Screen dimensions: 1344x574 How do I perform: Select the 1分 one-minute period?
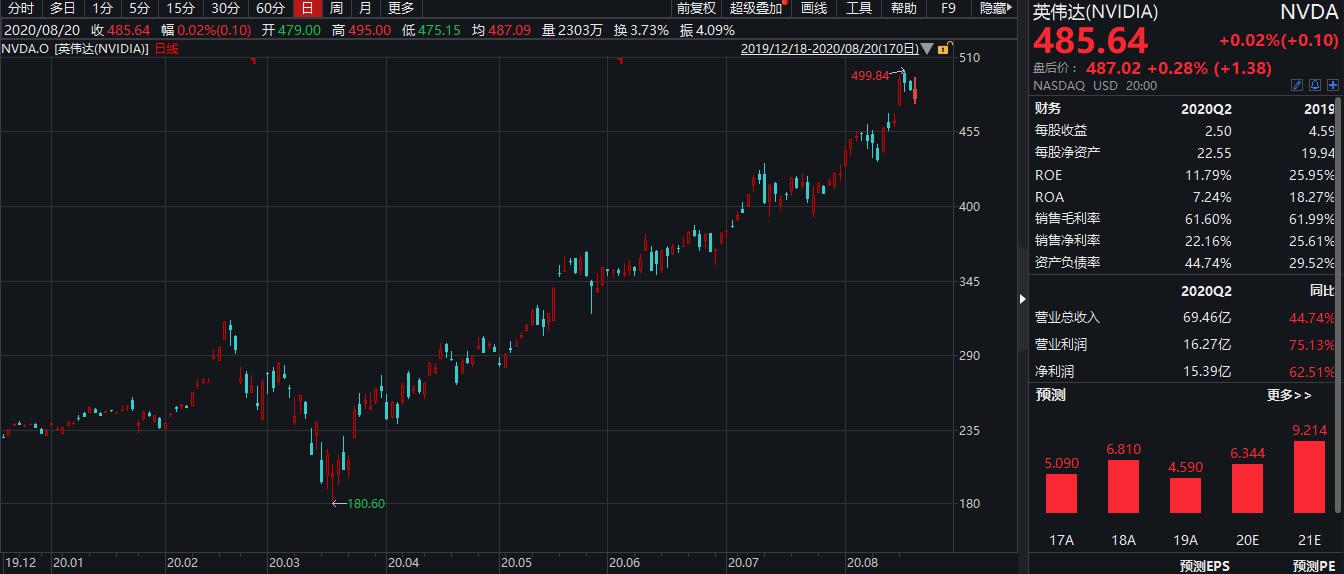[x=103, y=8]
